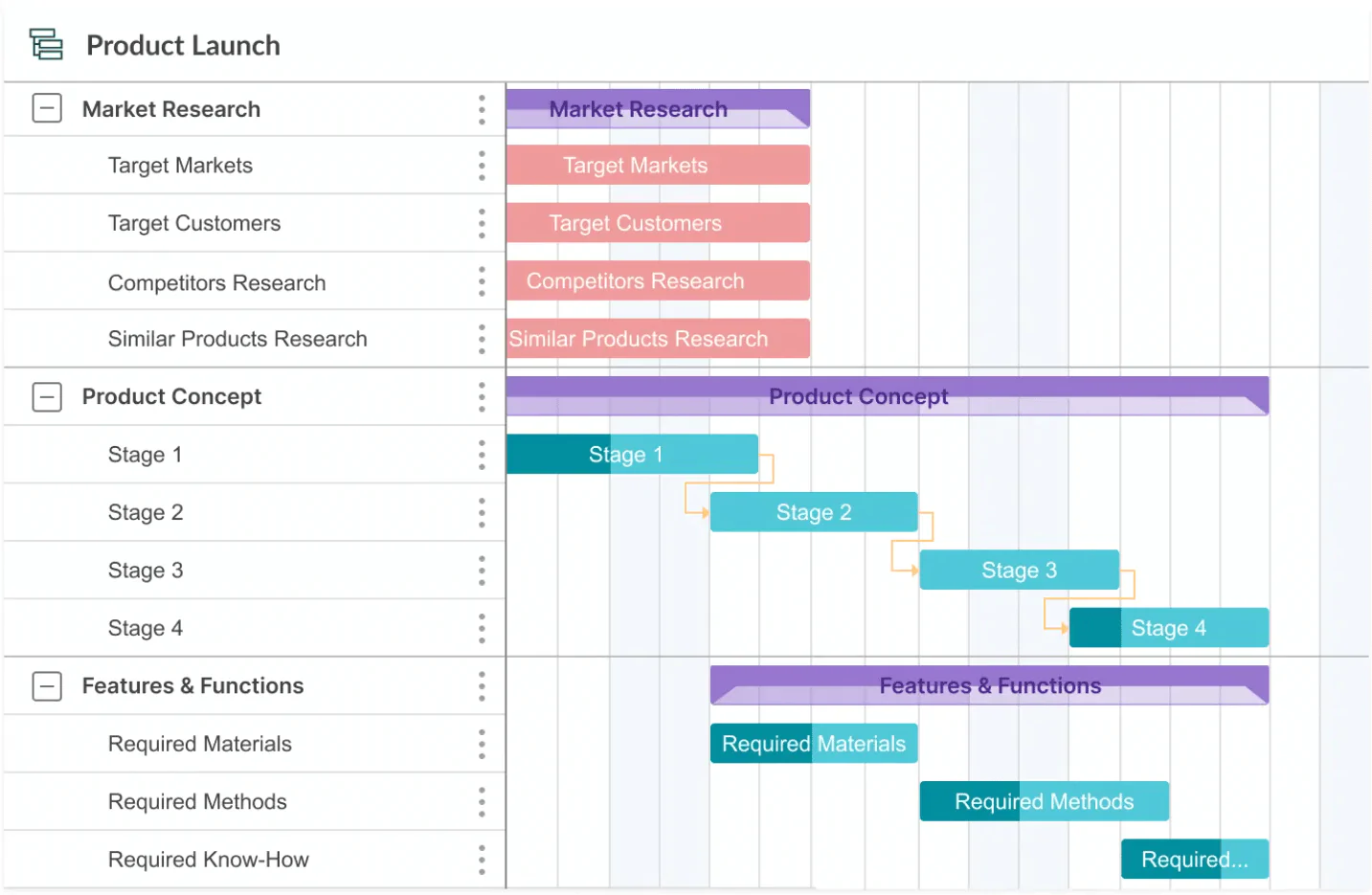Collapse the Features & Functions task group
The image size is (1372, 895).
[x=46, y=685]
